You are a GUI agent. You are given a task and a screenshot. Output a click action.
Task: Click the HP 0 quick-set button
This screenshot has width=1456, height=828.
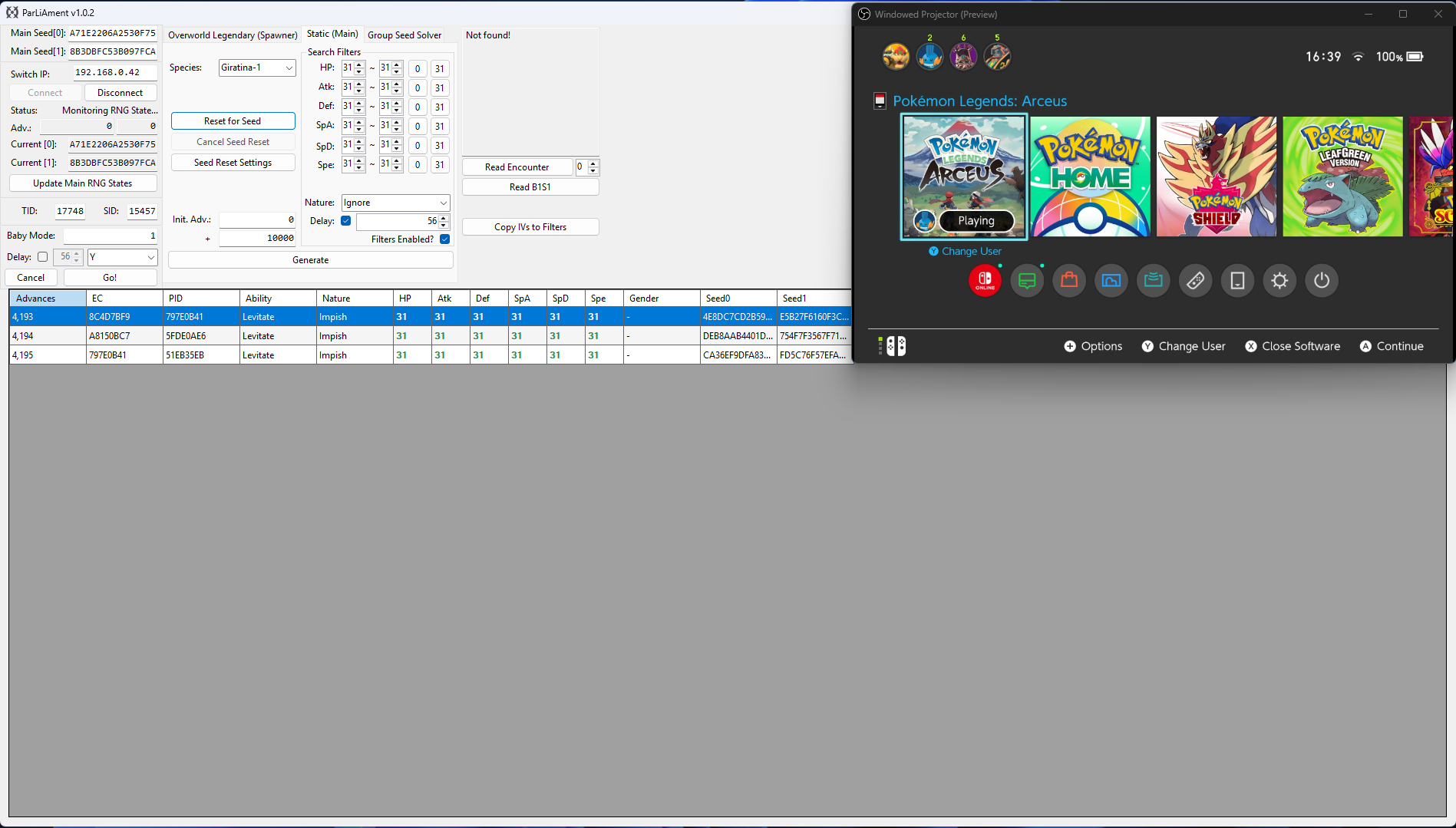tap(418, 69)
